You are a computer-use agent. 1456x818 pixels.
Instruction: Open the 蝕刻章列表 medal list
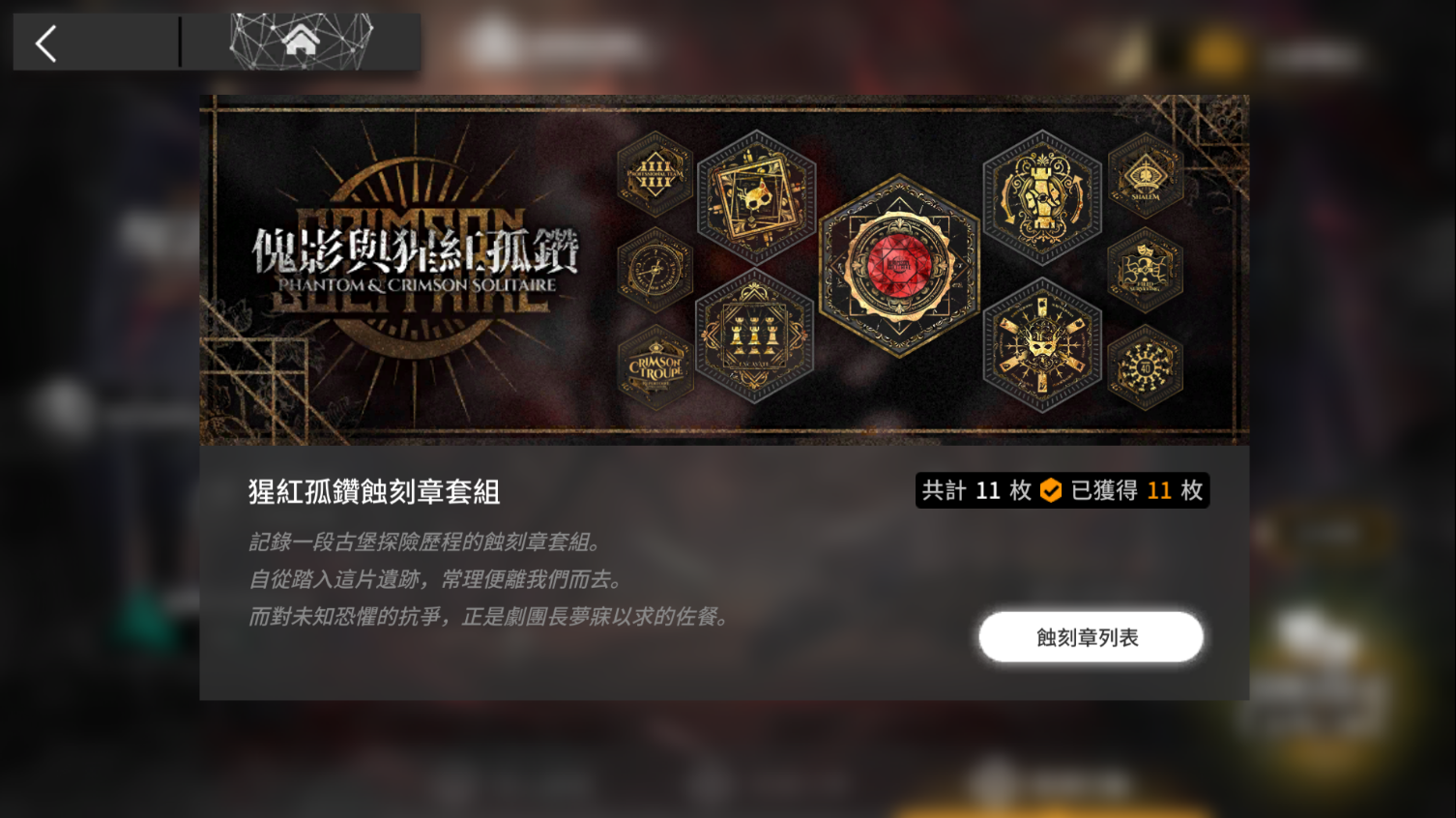(1091, 637)
